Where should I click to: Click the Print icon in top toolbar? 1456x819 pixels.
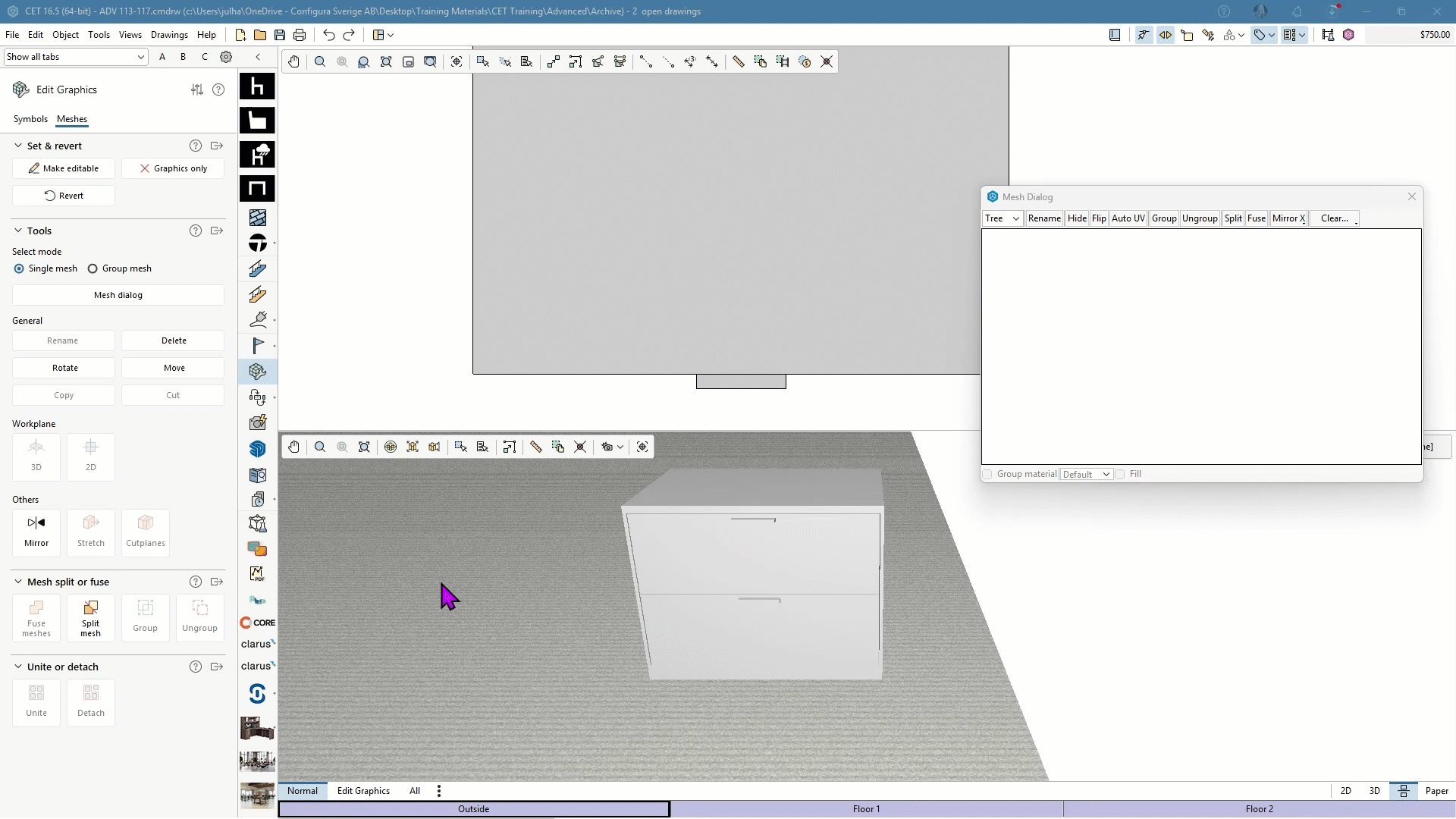point(300,35)
